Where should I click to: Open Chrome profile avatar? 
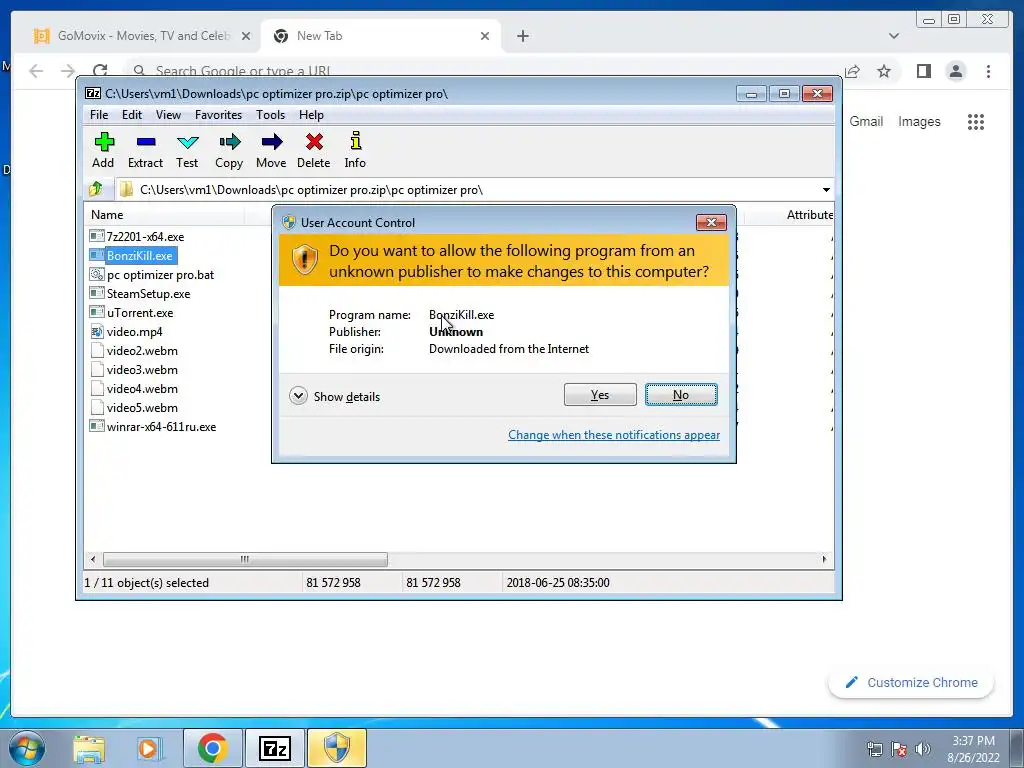pyautogui.click(x=956, y=71)
